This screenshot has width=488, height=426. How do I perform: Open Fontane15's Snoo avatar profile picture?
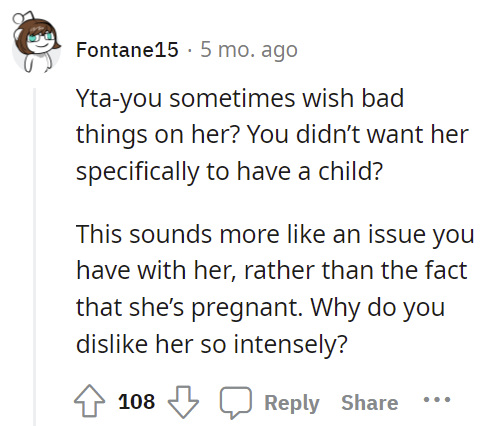pos(36,42)
